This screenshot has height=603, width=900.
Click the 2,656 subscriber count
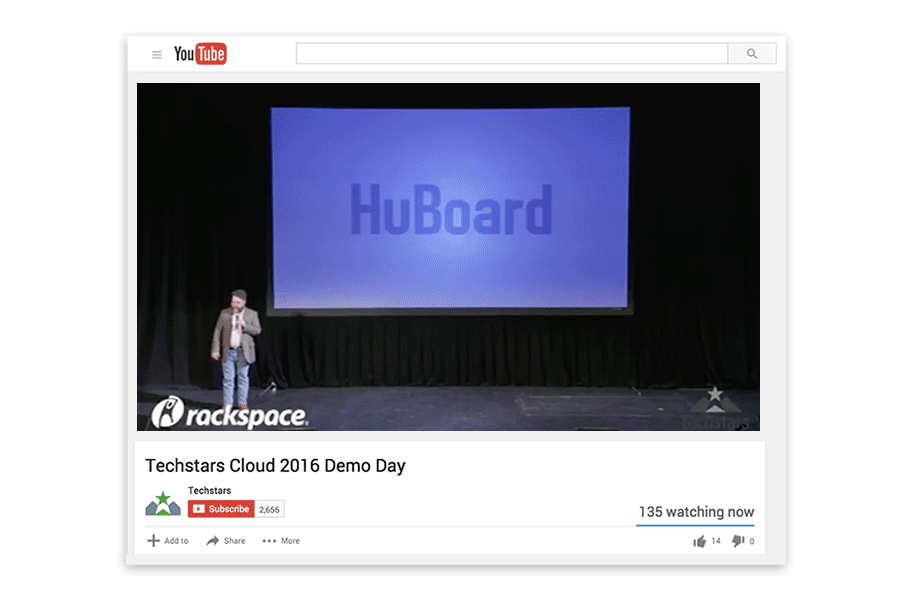(x=269, y=509)
